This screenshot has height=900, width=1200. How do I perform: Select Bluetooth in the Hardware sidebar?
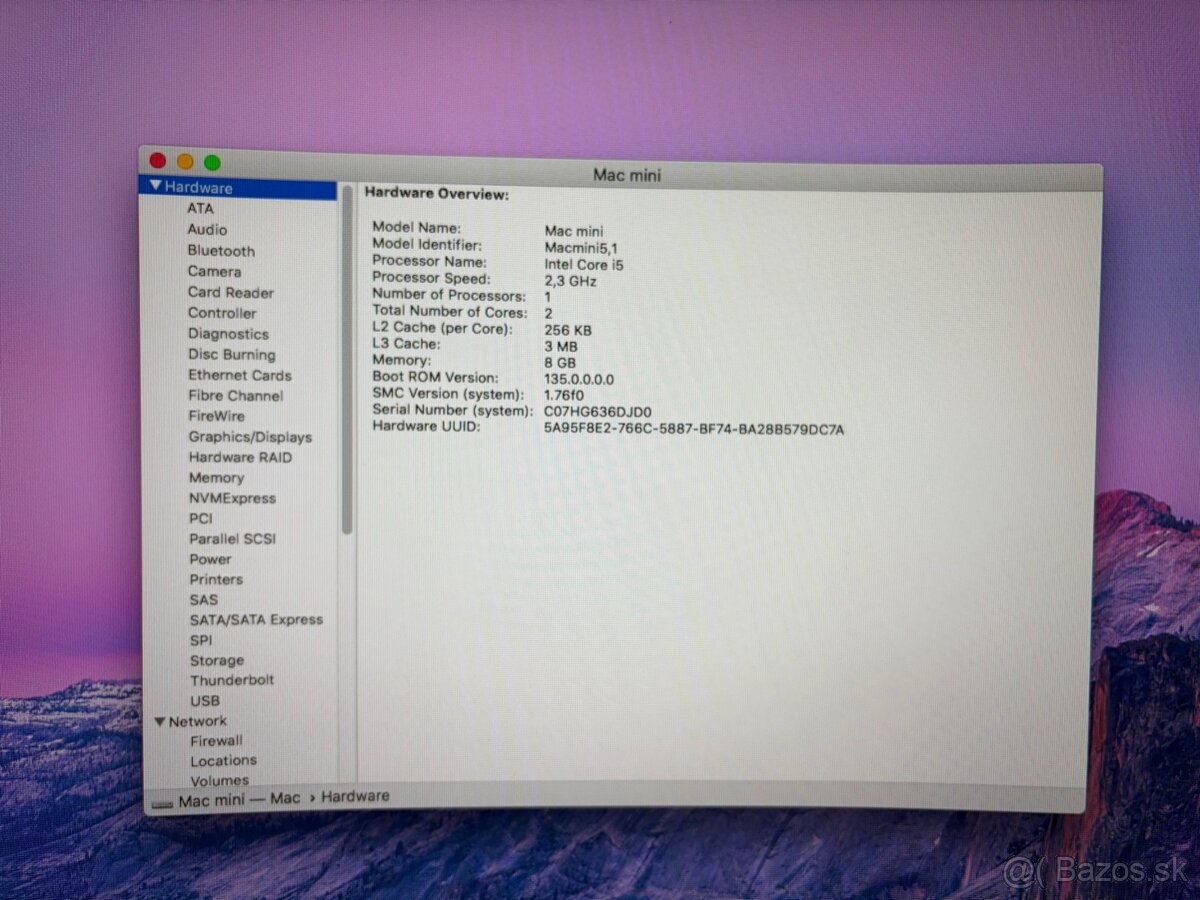pos(219,251)
